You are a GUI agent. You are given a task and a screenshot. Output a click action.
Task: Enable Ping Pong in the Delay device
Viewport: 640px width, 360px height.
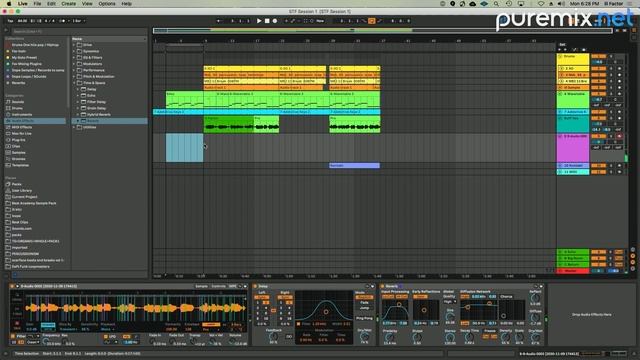tap(364, 318)
